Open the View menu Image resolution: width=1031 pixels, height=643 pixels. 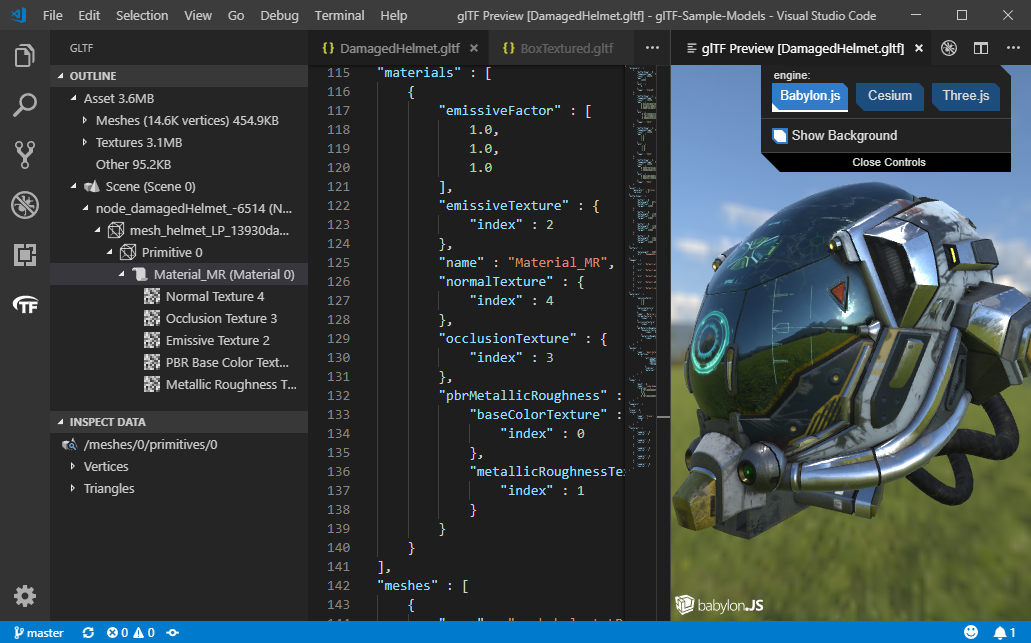click(x=198, y=15)
